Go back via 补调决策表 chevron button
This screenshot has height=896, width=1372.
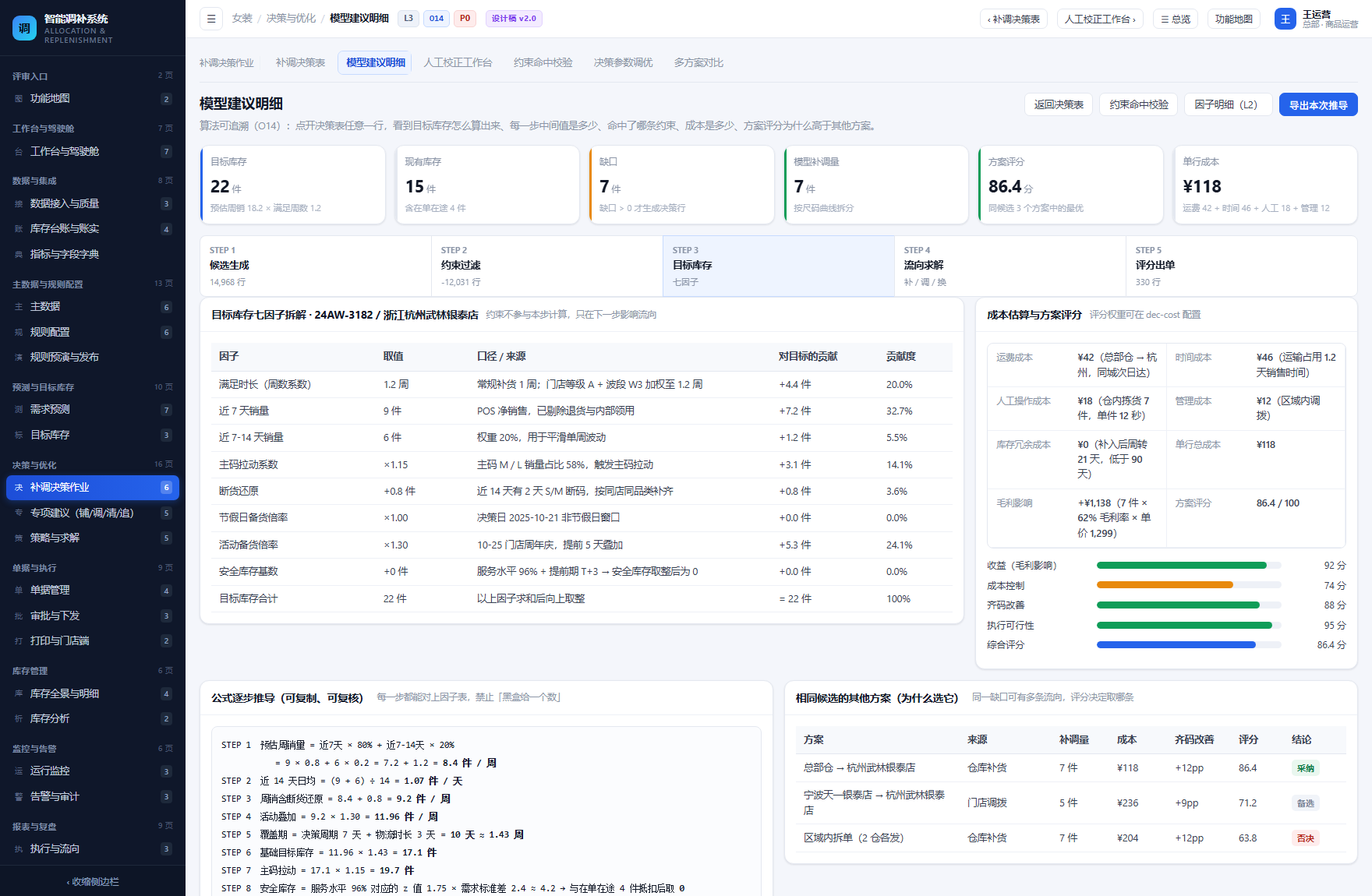1013,19
